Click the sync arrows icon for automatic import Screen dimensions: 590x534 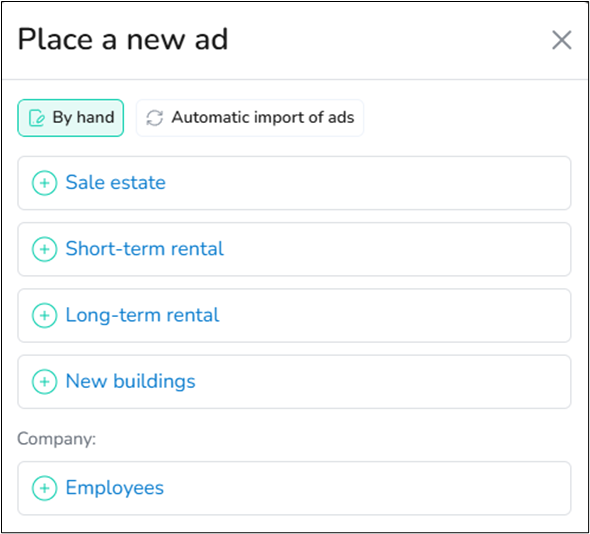pos(155,118)
